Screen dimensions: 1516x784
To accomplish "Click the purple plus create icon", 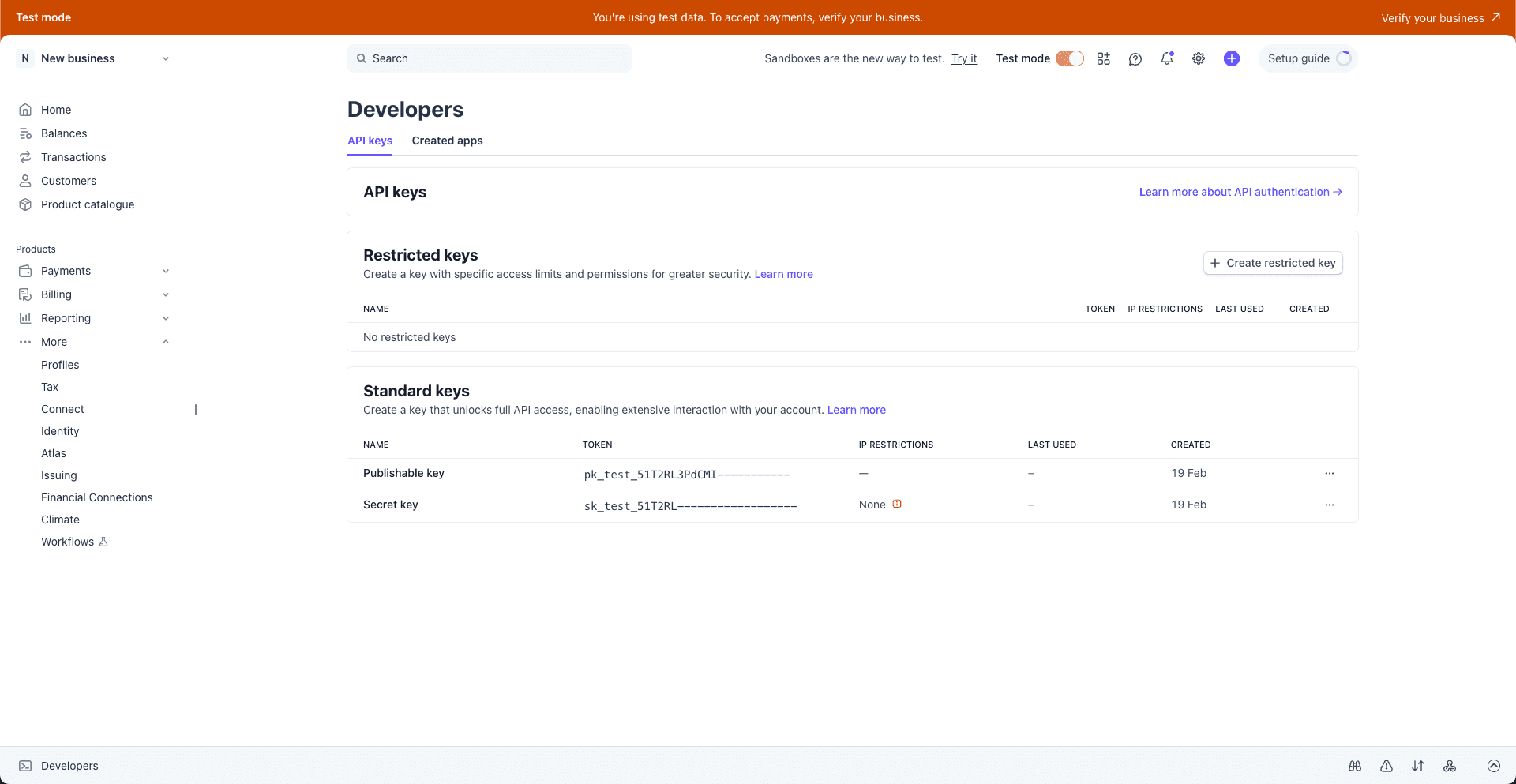I will tap(1231, 58).
